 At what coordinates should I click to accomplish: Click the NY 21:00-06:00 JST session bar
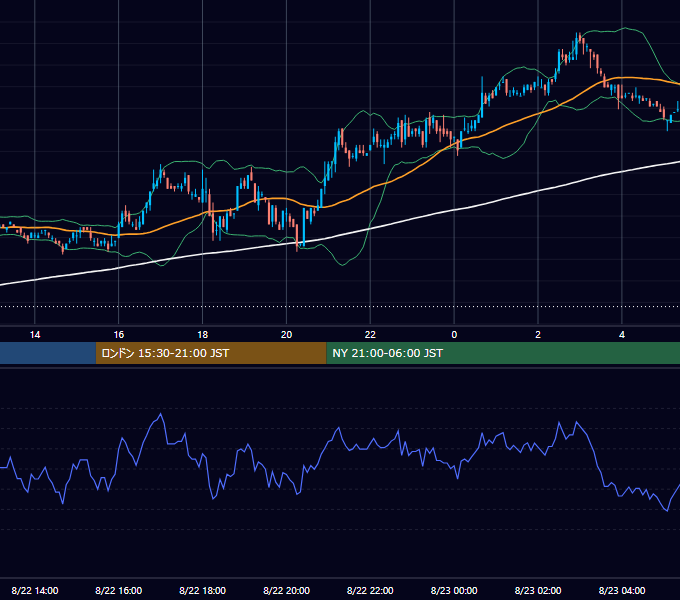(x=503, y=353)
